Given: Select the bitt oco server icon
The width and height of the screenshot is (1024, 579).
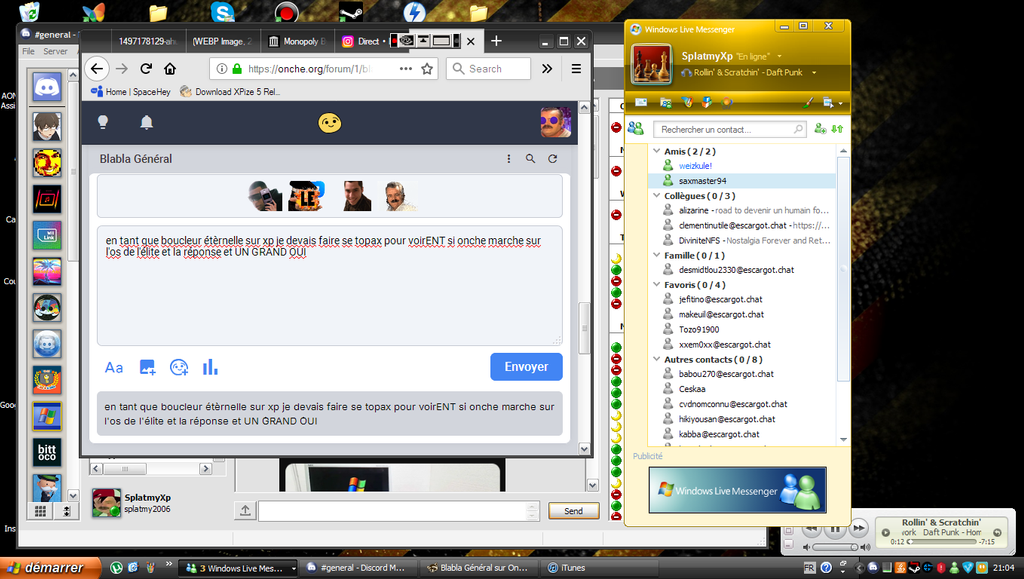Looking at the screenshot, I should pos(47,452).
